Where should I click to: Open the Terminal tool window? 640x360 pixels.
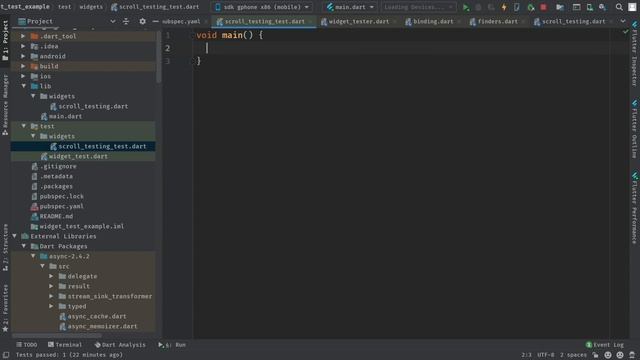coord(65,345)
